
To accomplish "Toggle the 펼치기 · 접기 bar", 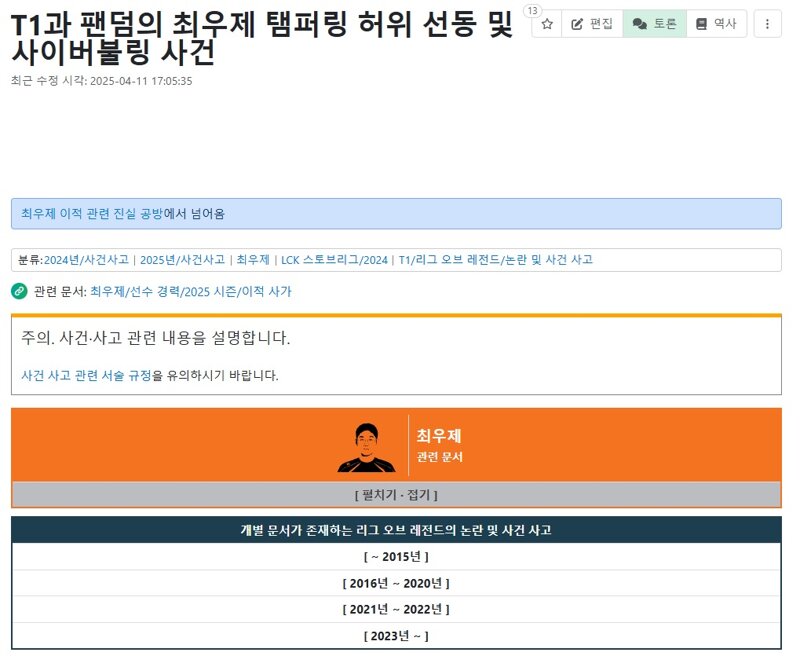I will coord(396,495).
